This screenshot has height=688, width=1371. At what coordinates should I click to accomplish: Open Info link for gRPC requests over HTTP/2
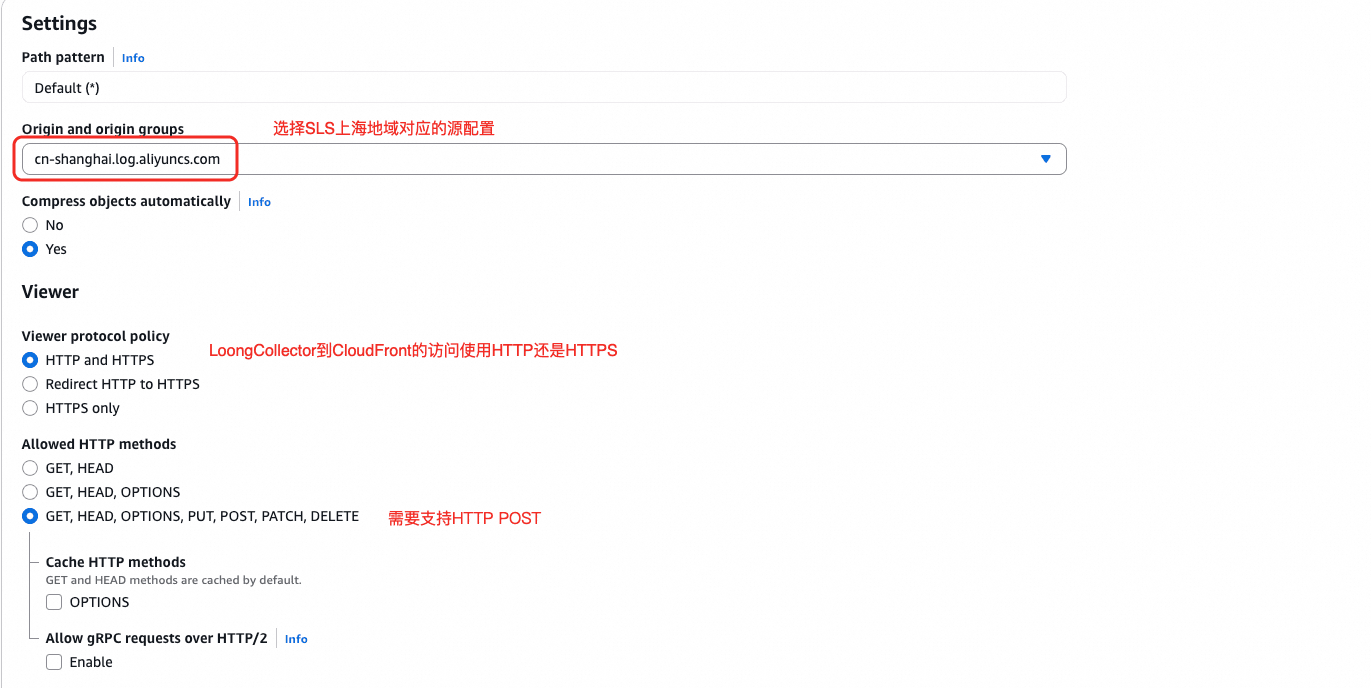tap(296, 639)
